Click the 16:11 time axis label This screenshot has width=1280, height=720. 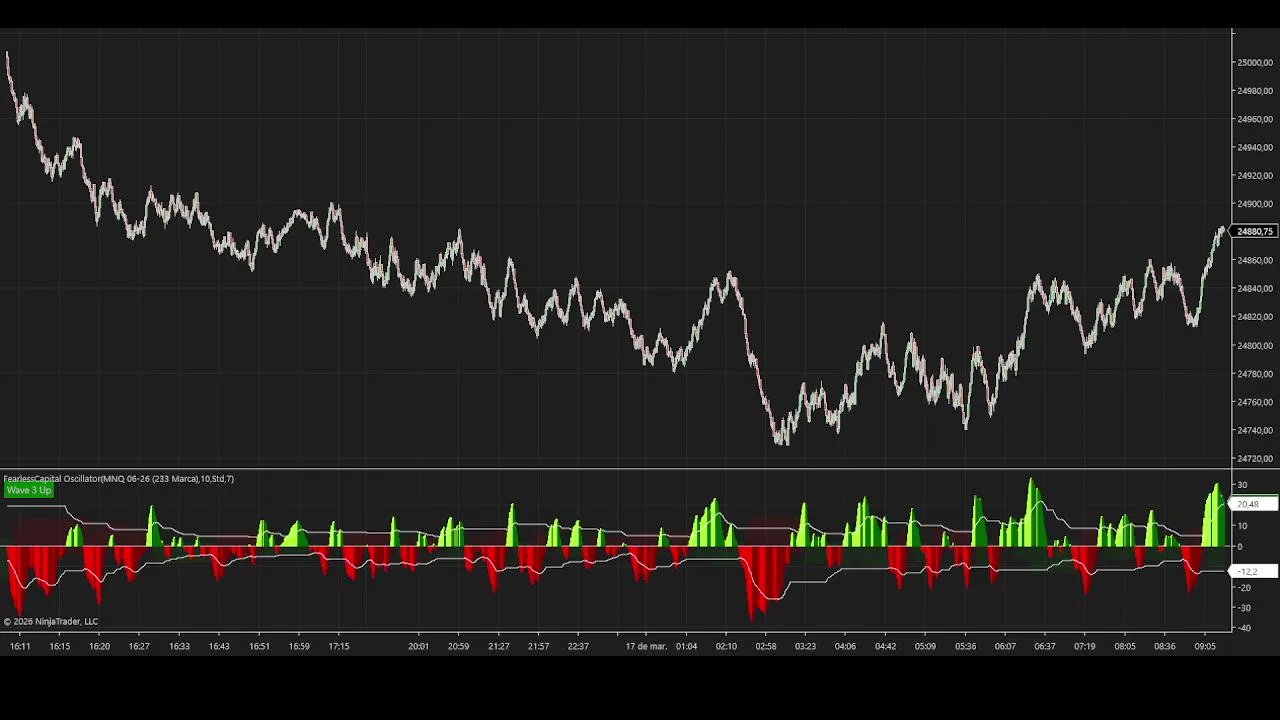(20, 647)
